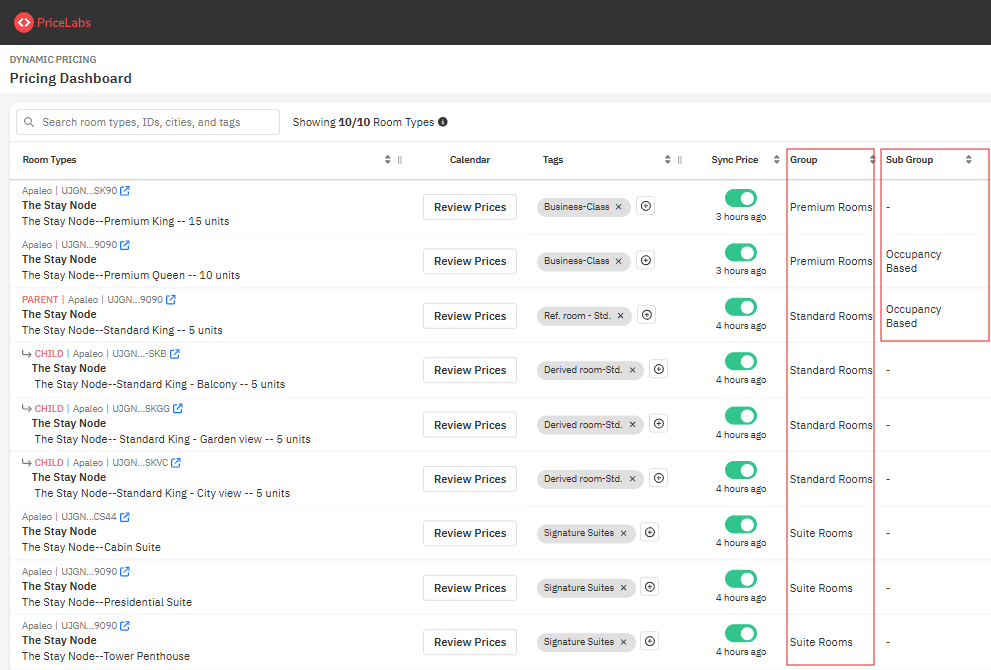Click Premium Rooms group in Premium King row
Screen dimensions: 991x670
pos(830,207)
